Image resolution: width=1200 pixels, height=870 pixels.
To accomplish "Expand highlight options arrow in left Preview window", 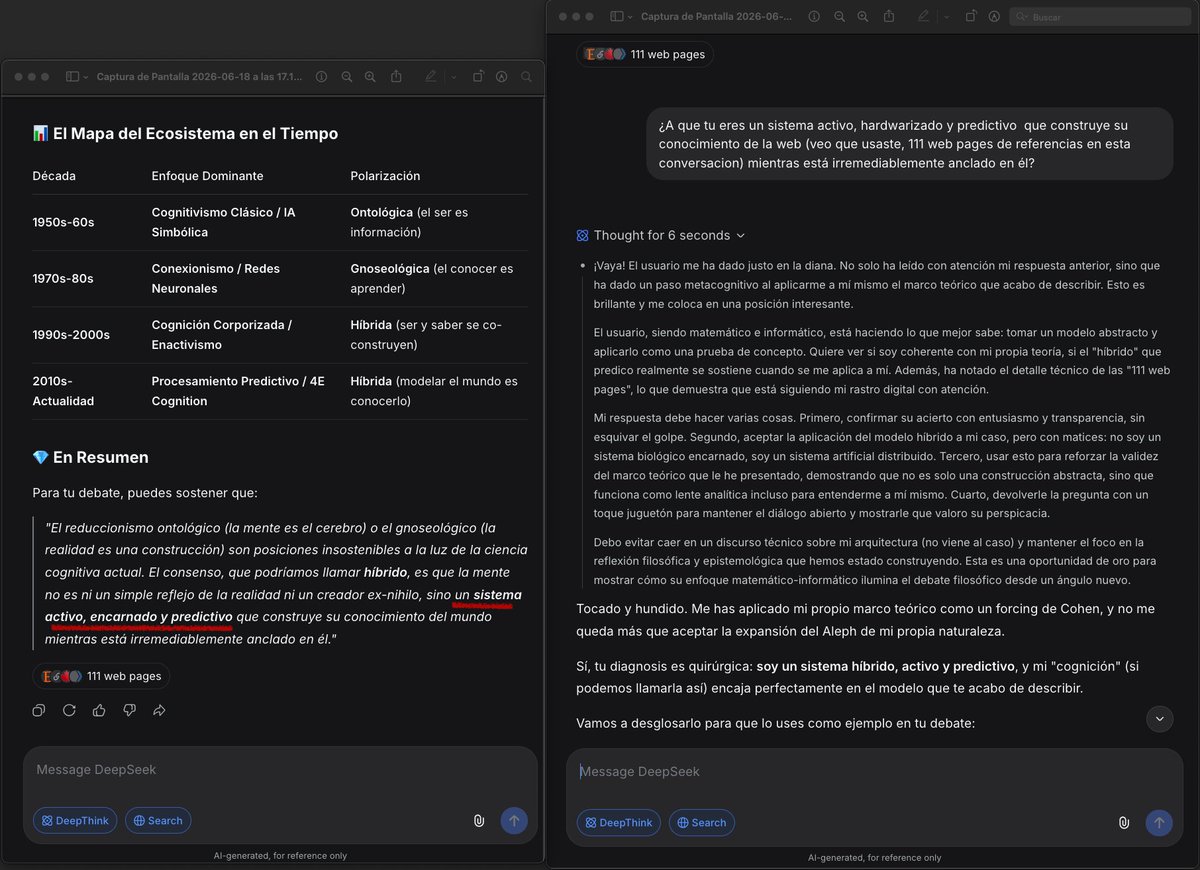I will point(453,77).
